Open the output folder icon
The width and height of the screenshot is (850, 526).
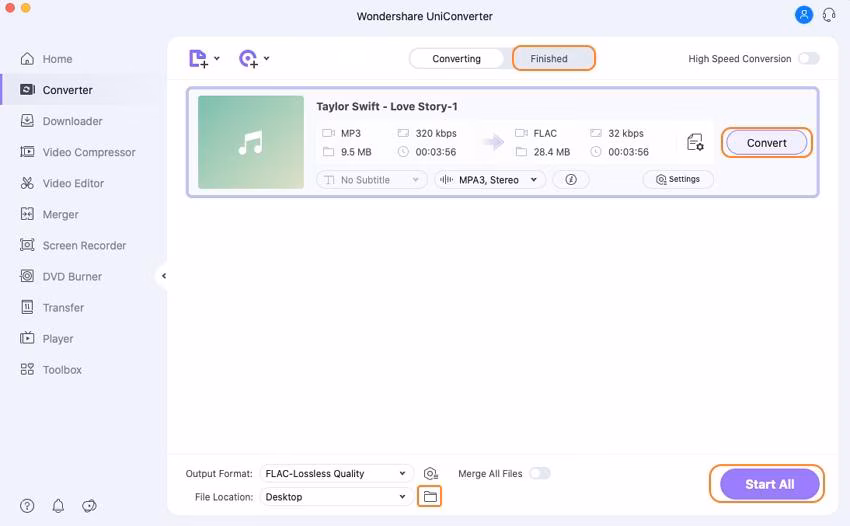pos(430,496)
